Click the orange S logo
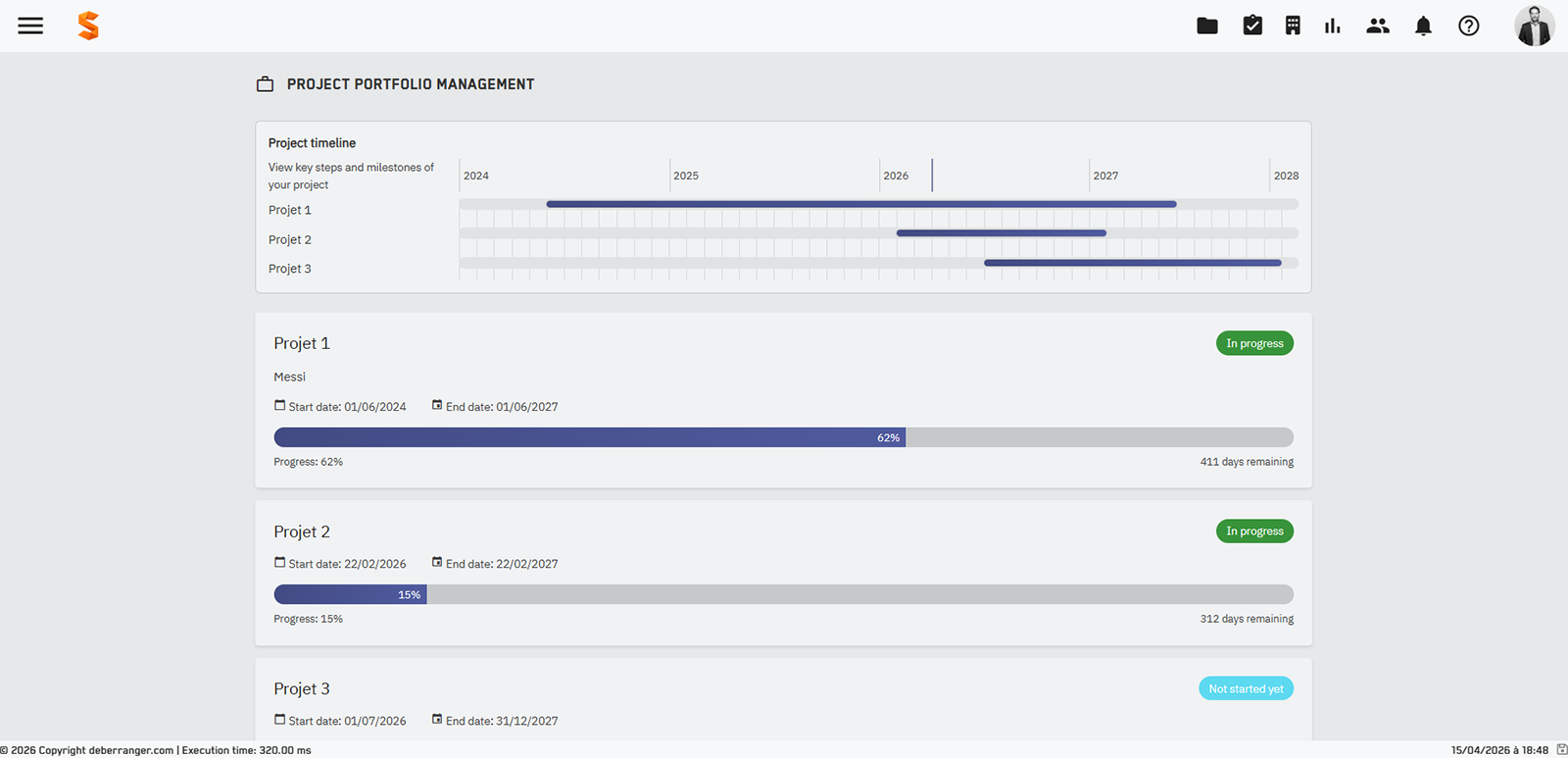The width and height of the screenshot is (1568, 758). tap(88, 25)
